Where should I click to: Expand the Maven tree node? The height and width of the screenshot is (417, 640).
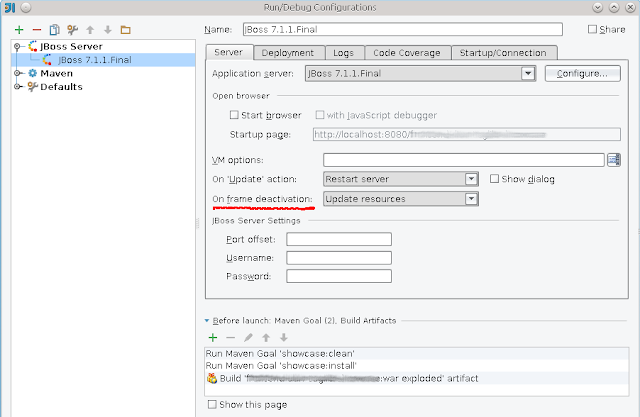point(17,73)
